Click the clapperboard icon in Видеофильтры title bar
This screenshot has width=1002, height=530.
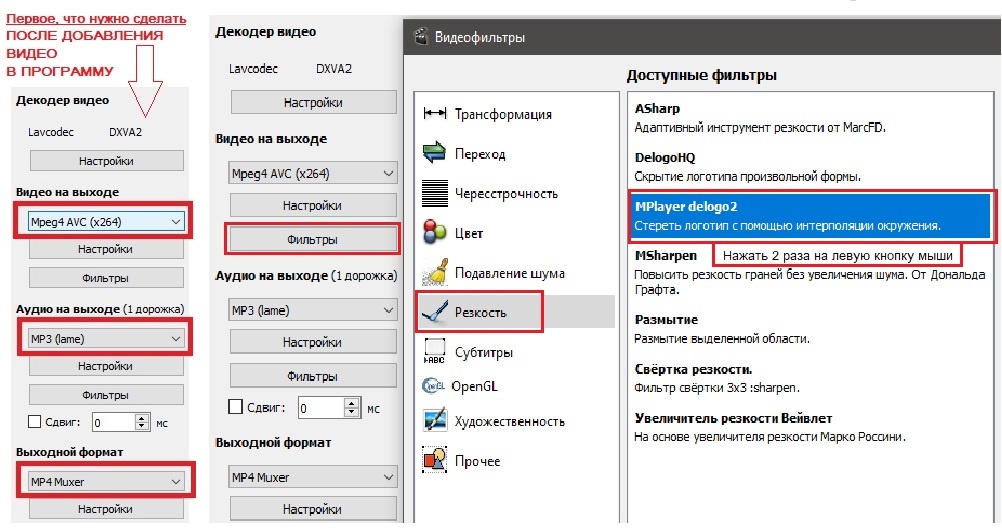[420, 36]
